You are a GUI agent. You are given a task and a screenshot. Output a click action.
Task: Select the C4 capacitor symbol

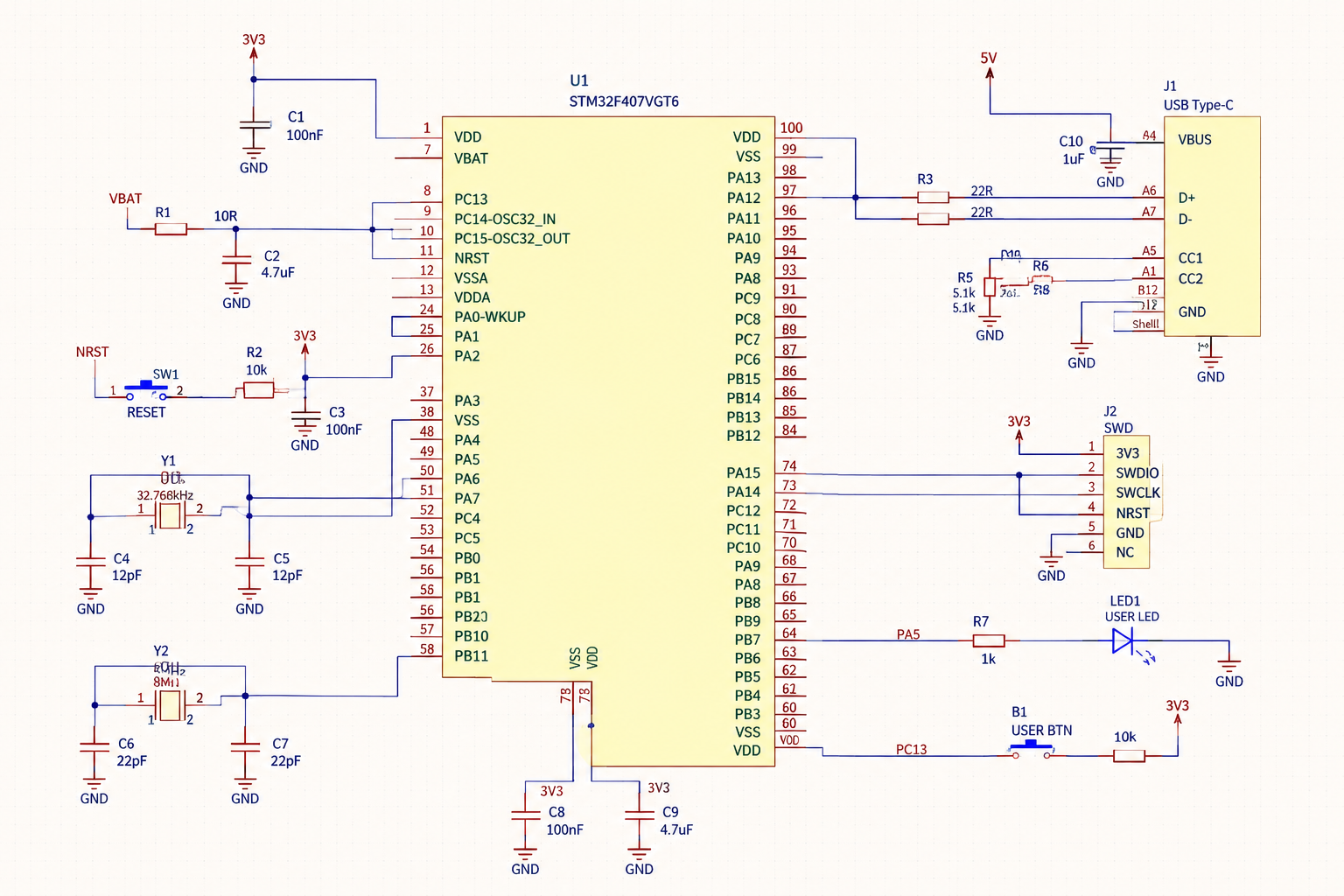tap(90, 560)
